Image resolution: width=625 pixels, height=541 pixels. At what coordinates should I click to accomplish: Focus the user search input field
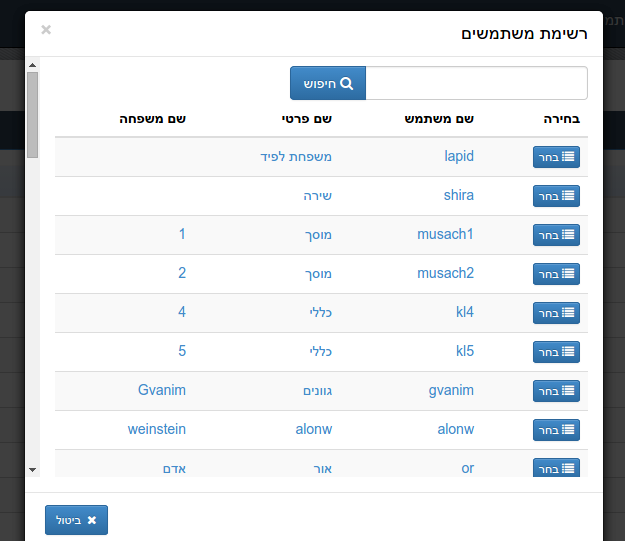pyautogui.click(x=476, y=83)
